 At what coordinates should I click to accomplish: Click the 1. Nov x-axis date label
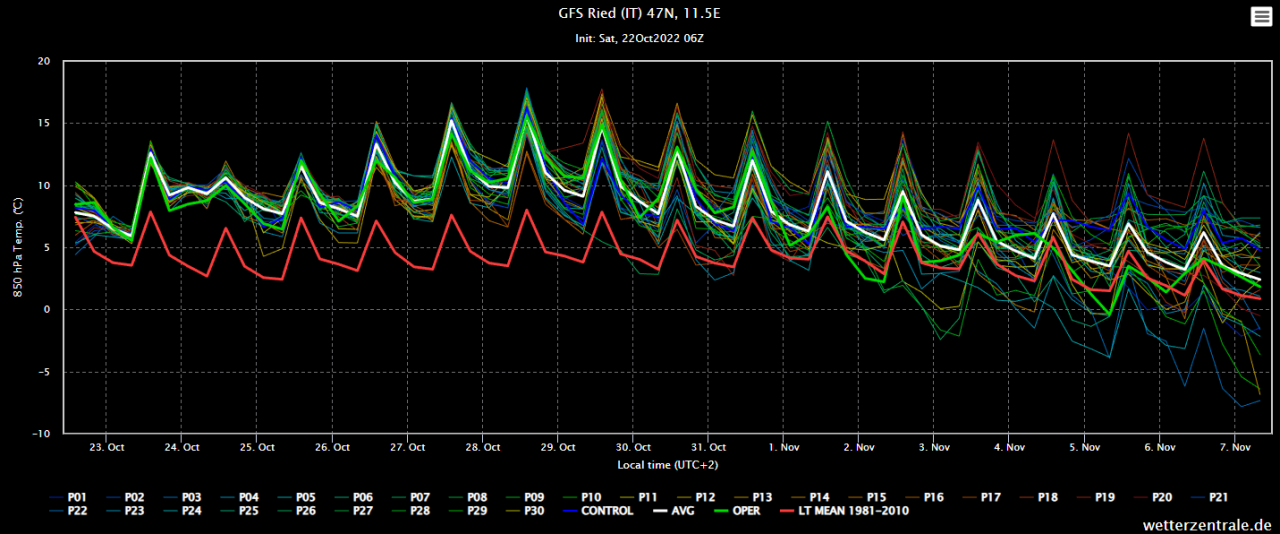783,447
